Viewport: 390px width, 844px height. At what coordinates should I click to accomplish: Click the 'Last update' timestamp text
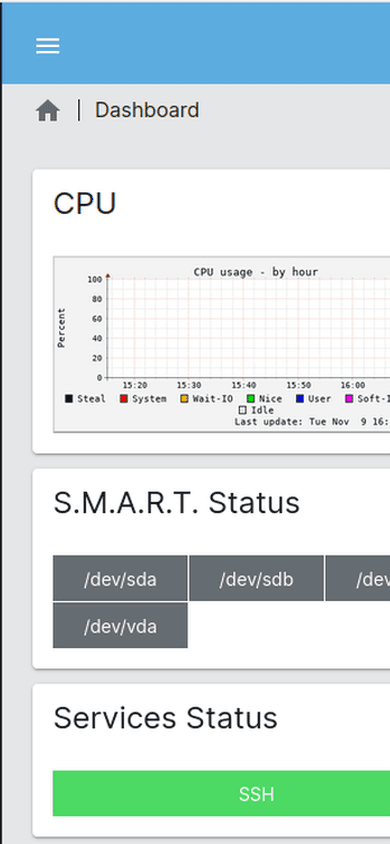[312, 421]
